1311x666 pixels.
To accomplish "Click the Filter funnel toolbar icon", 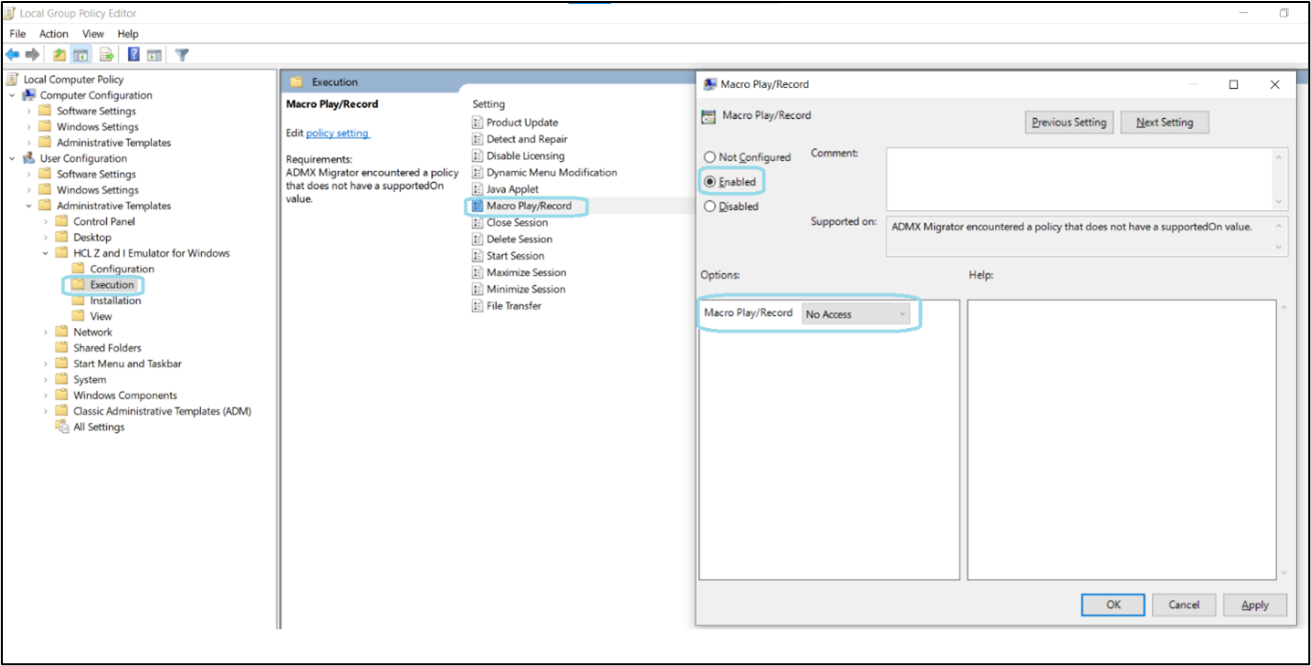I will 182,55.
